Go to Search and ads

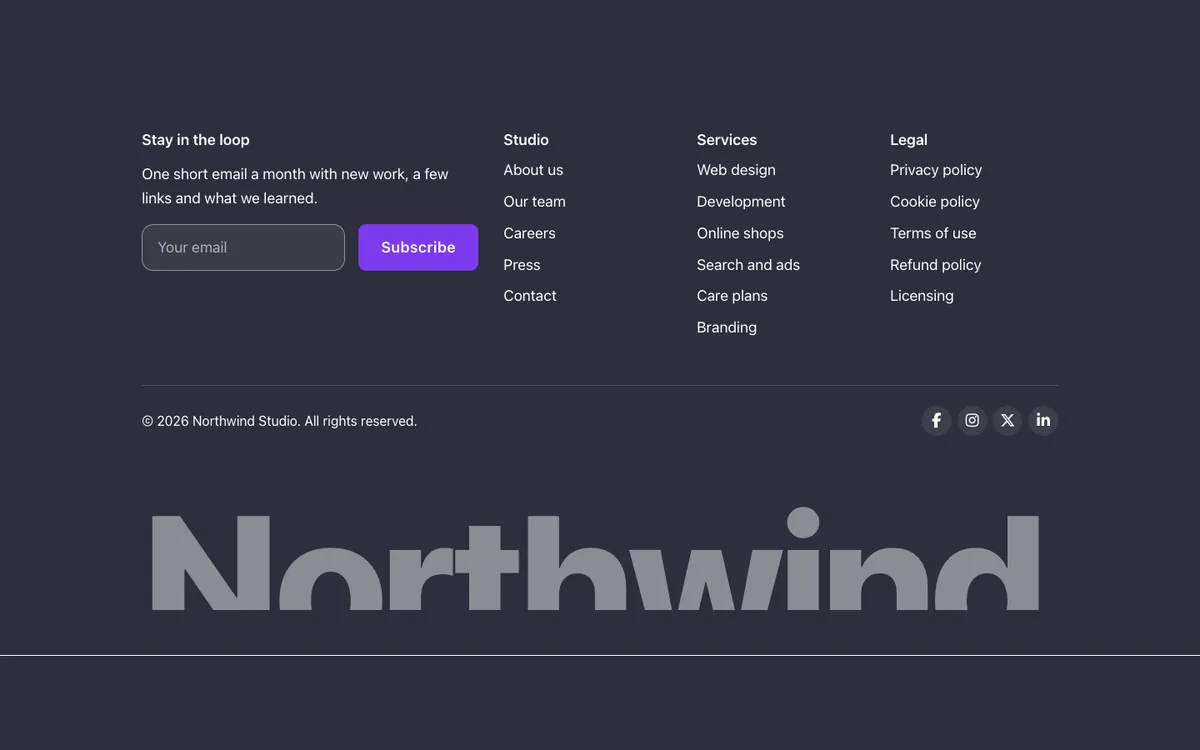pos(748,265)
